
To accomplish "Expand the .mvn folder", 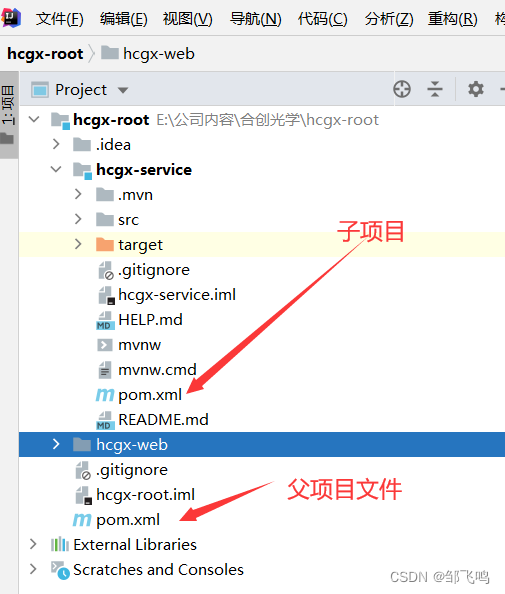I will pos(78,194).
